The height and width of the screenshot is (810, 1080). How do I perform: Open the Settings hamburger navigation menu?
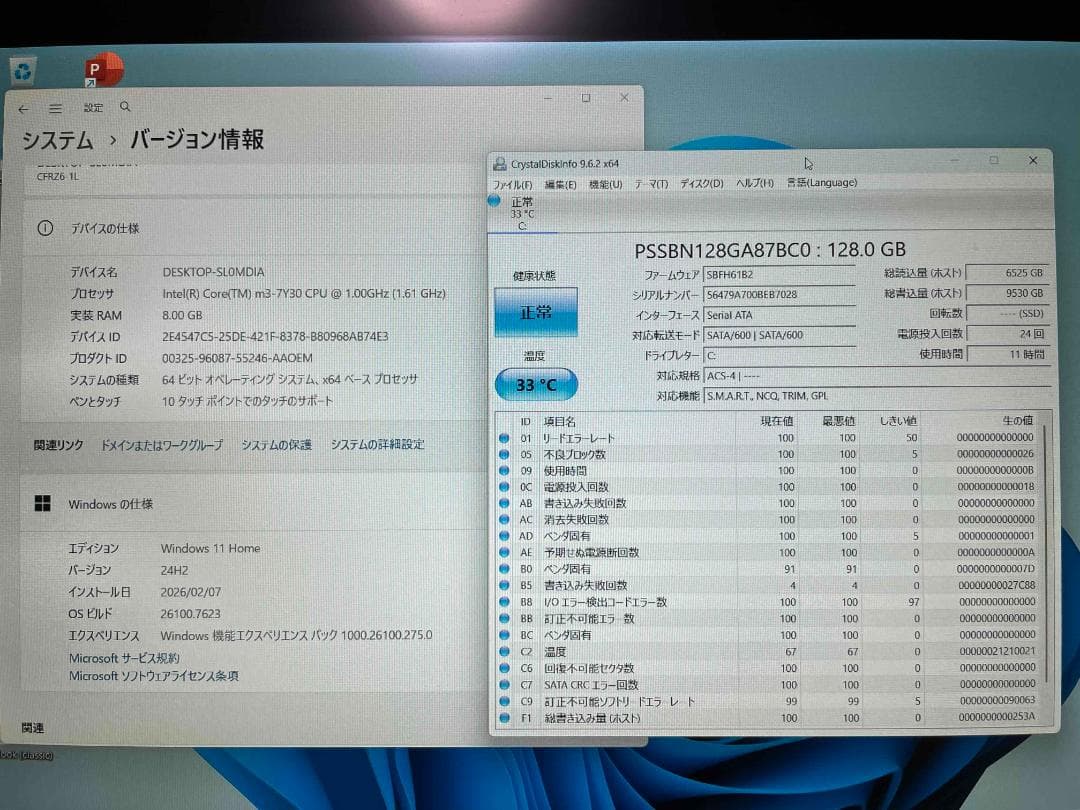coord(55,108)
